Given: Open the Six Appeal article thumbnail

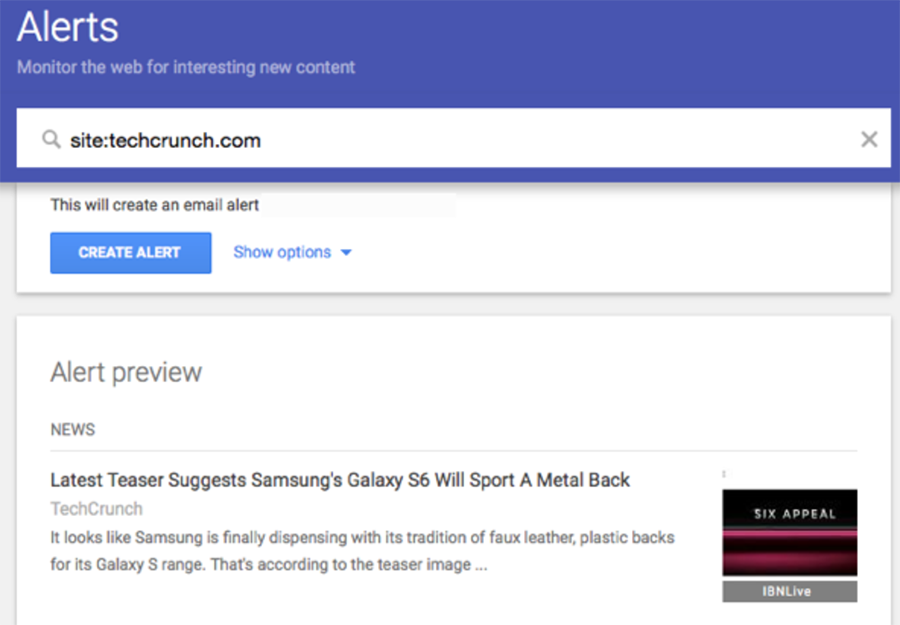Looking at the screenshot, I should coord(789,533).
